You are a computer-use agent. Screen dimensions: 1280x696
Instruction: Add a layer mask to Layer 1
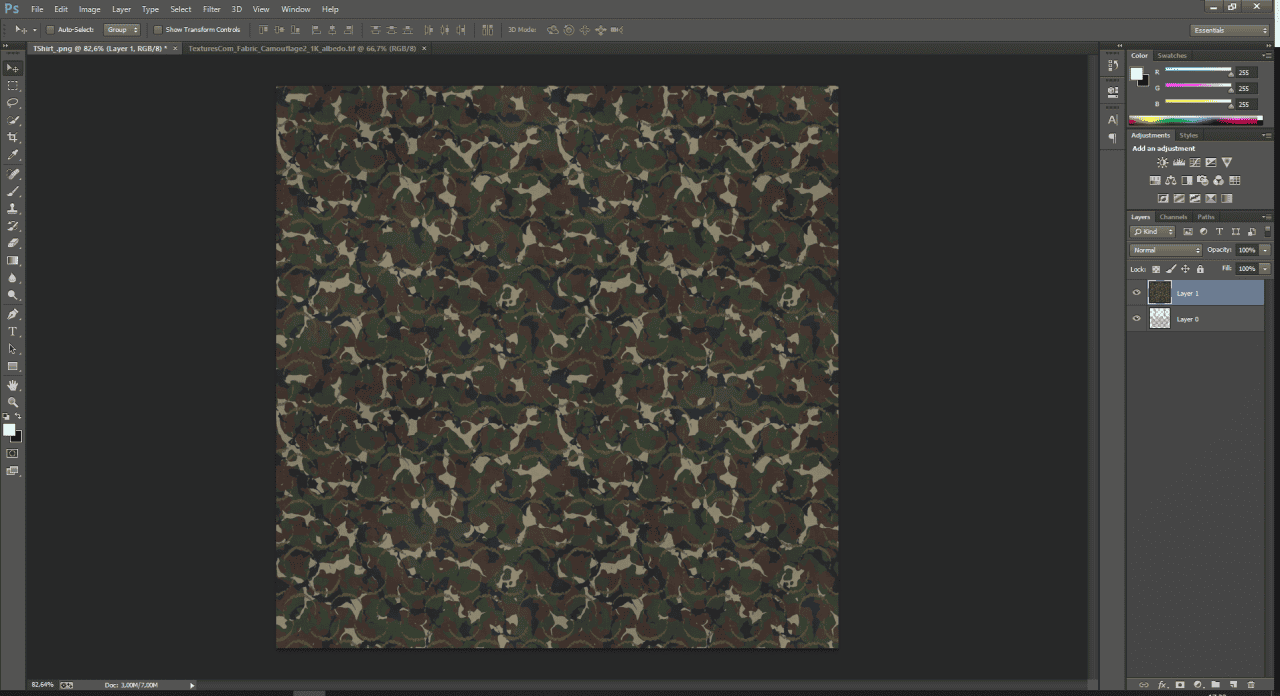tap(1180, 685)
